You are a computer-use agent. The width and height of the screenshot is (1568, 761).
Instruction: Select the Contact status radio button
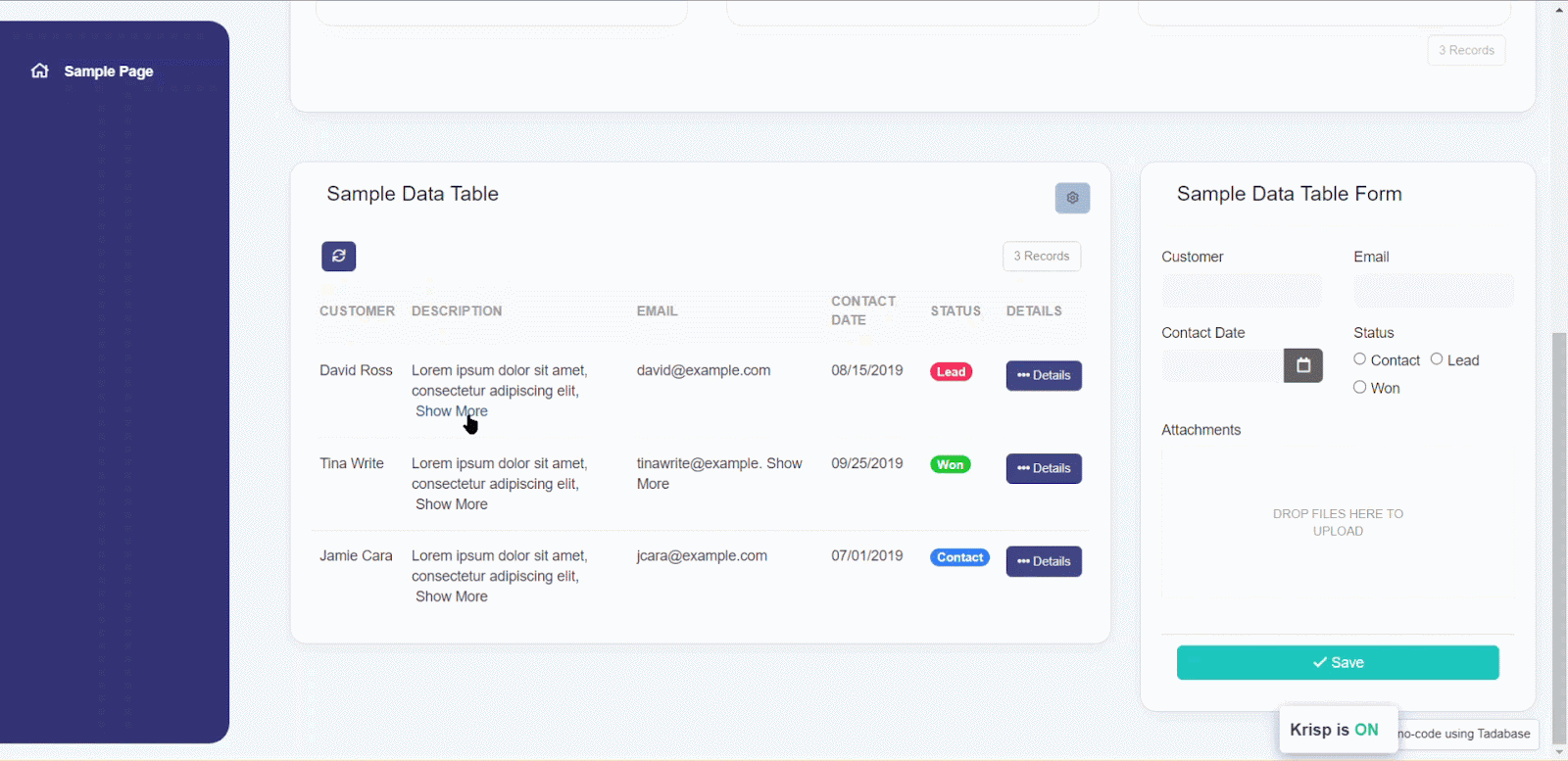(1359, 359)
